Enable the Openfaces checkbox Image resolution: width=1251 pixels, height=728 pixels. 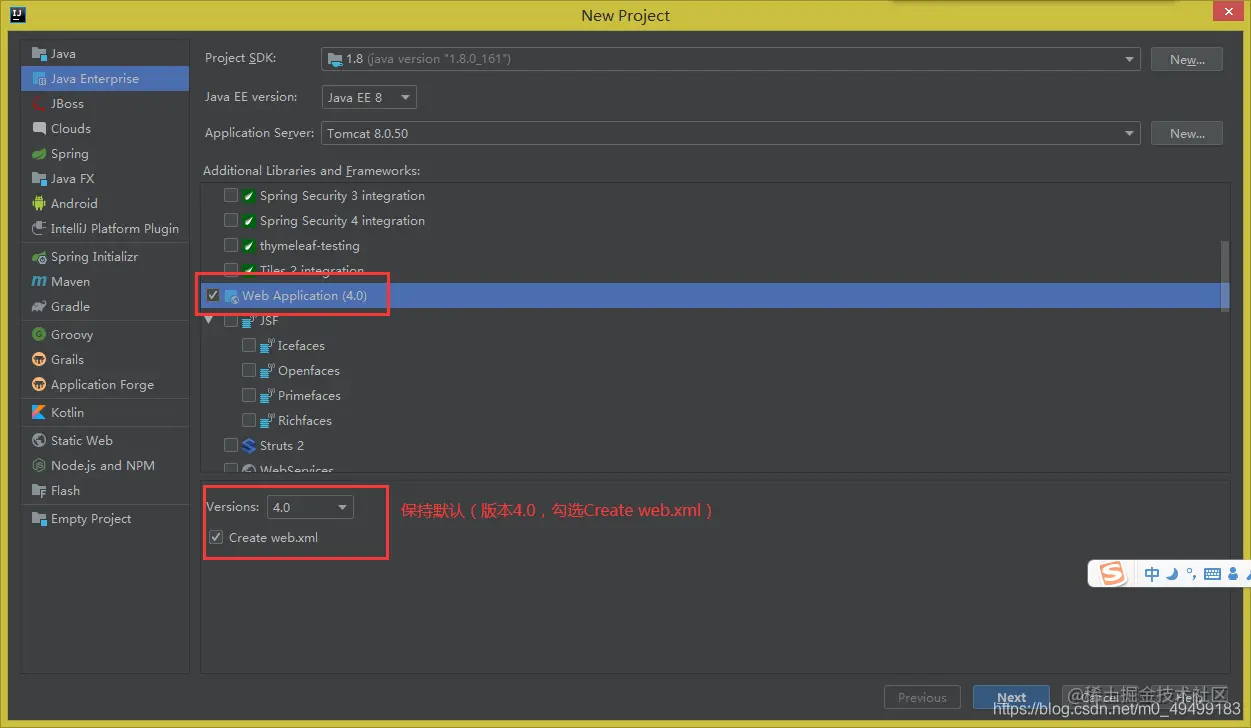coord(249,371)
